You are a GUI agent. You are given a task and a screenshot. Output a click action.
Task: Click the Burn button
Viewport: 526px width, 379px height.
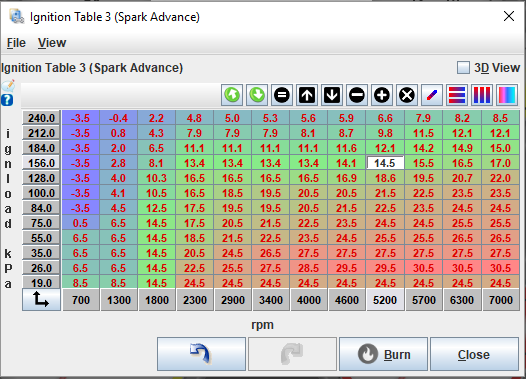(x=383, y=354)
